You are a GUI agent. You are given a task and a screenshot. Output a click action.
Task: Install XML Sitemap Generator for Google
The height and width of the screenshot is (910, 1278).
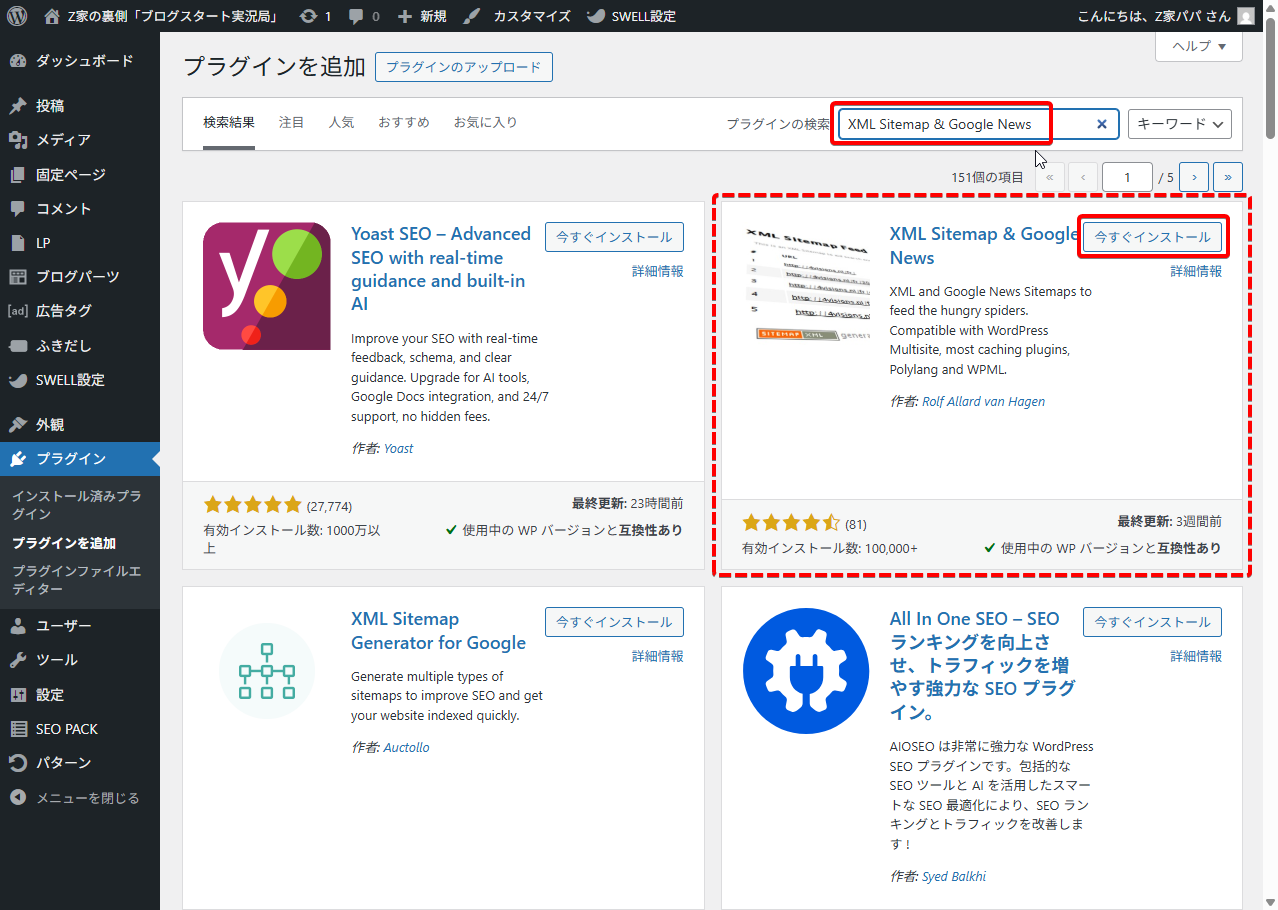[x=614, y=622]
